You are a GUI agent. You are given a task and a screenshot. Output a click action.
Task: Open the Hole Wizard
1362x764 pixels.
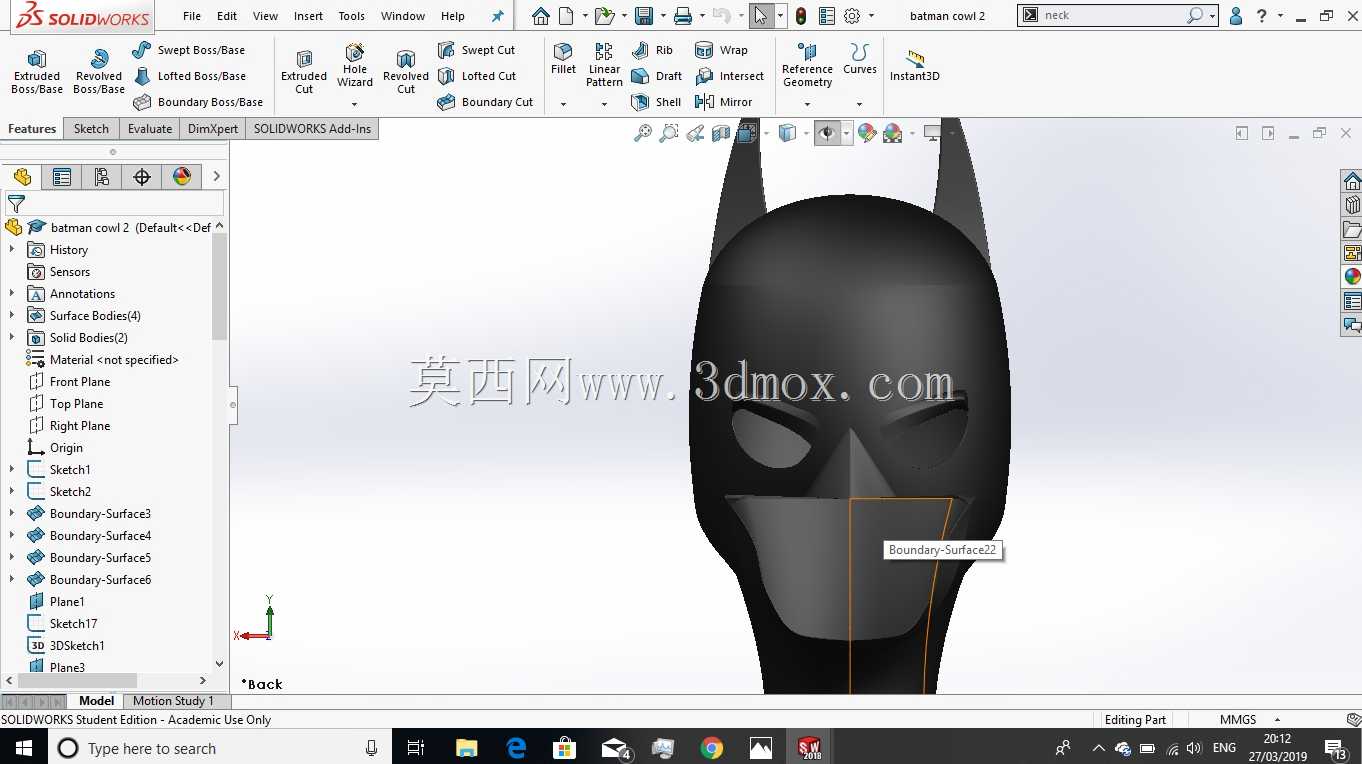click(x=355, y=66)
